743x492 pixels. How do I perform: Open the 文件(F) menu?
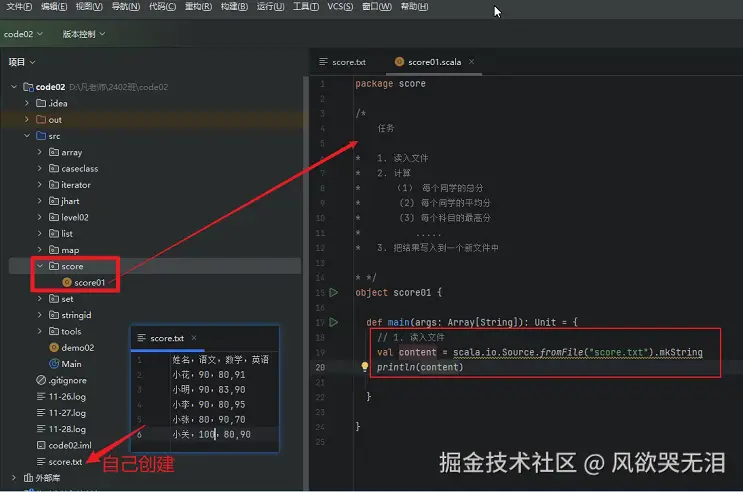(19, 7)
